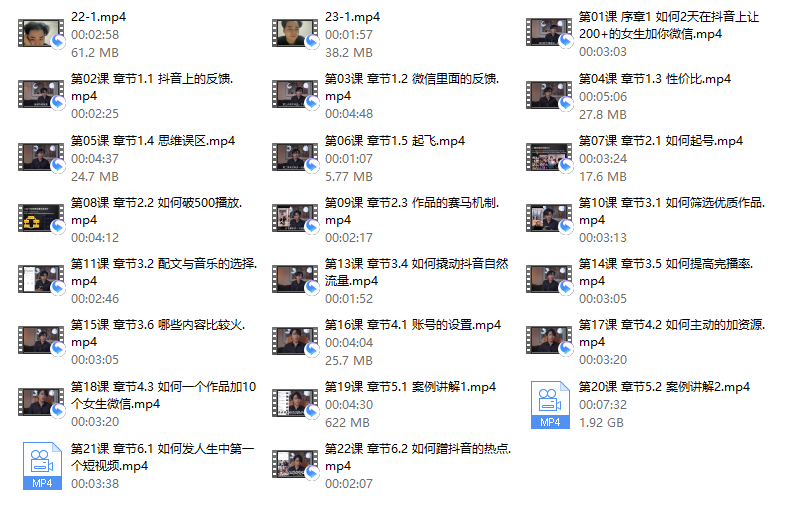
Task: Open 第18课 如何一个作品加10个女生微信 thumbnail
Action: pyautogui.click(x=41, y=402)
